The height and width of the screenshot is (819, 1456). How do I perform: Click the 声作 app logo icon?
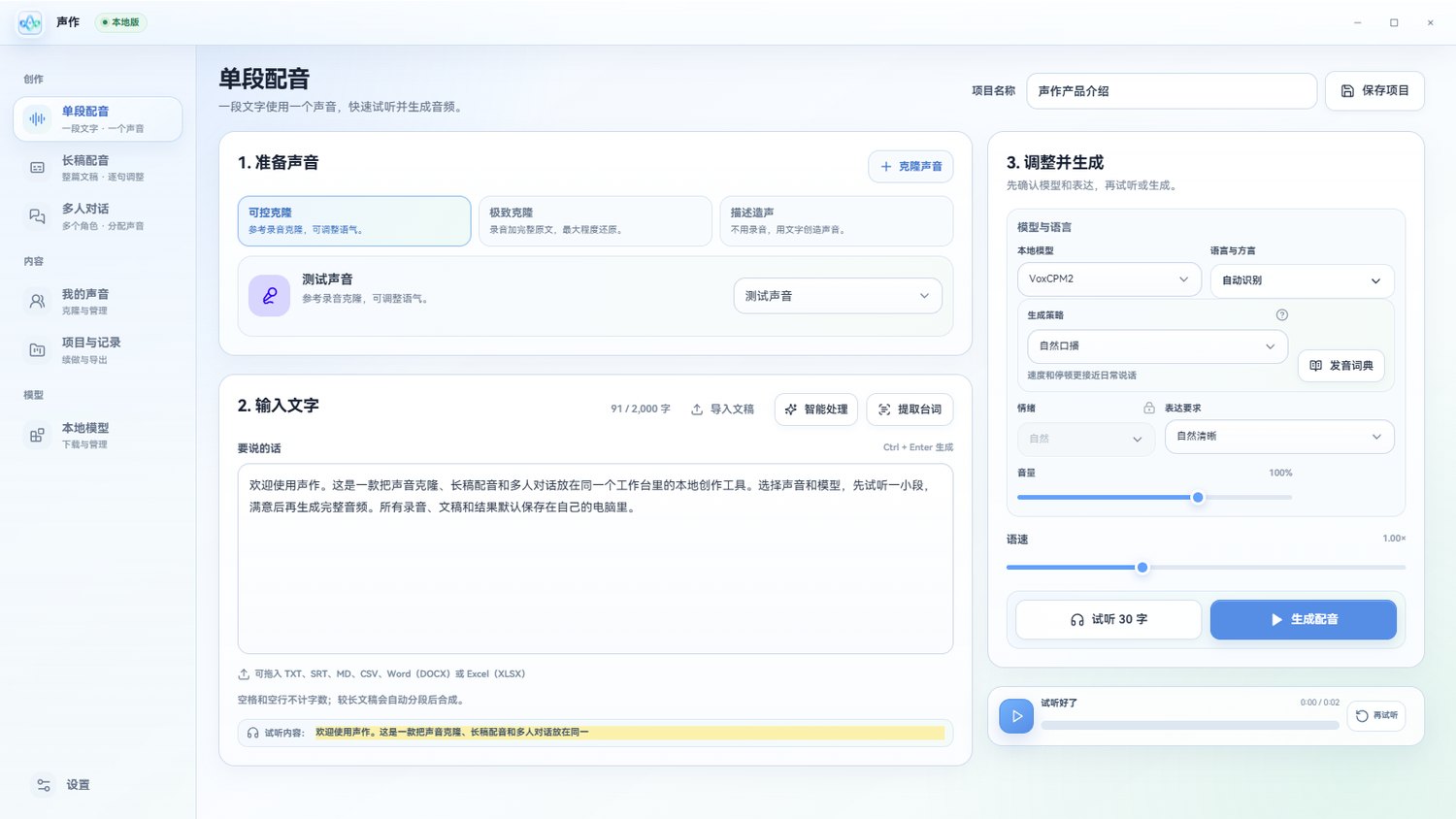(x=30, y=22)
